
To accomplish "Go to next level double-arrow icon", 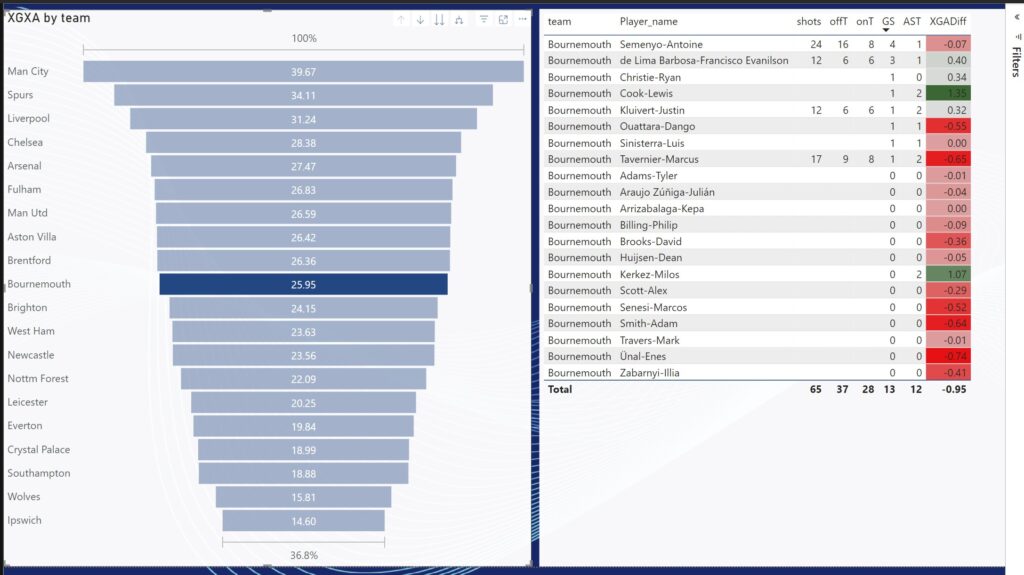I will click(x=440, y=20).
